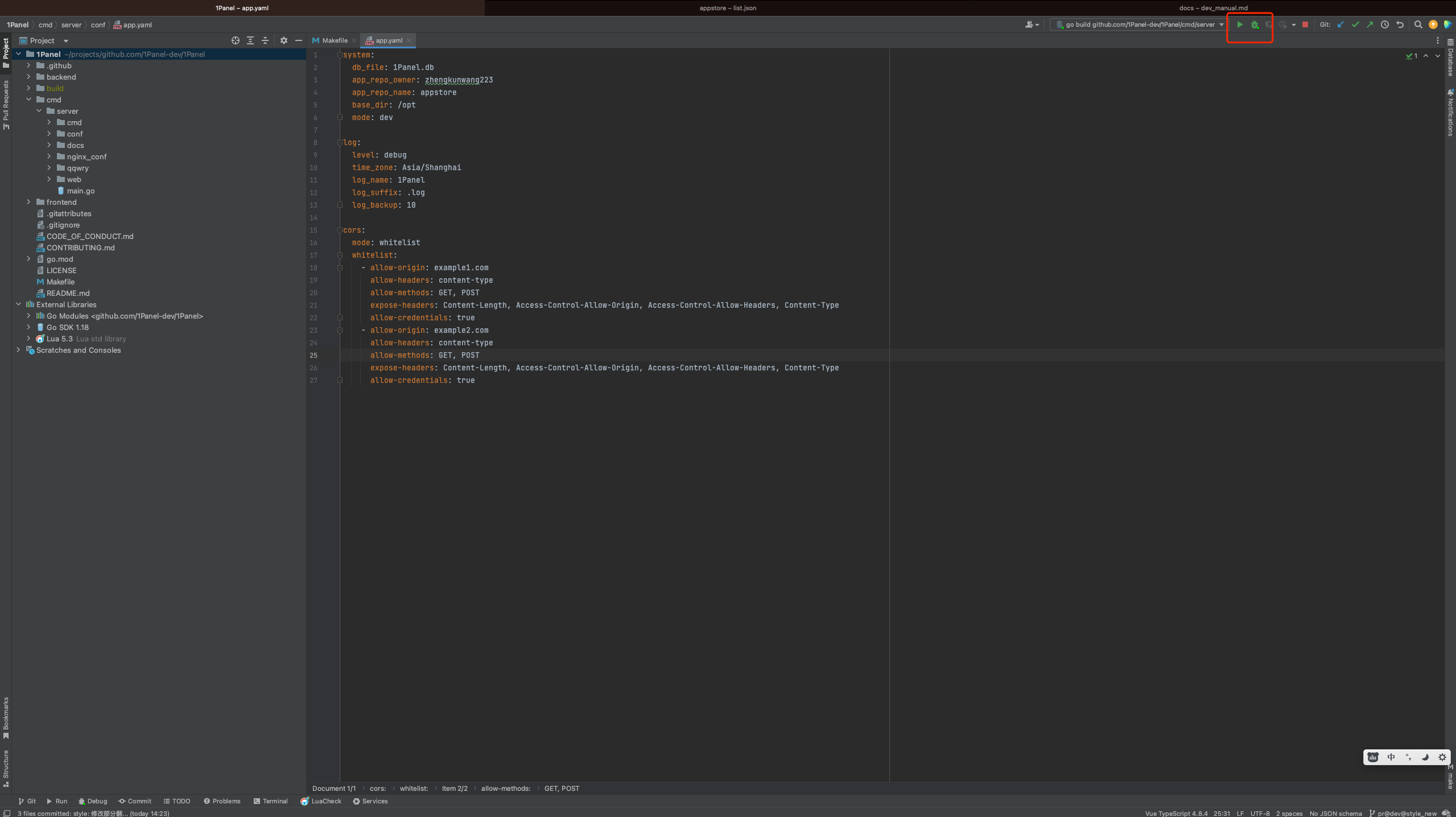Click the locate file crosshair icon in Project panel
The width and height of the screenshot is (1456, 817).
[235, 40]
